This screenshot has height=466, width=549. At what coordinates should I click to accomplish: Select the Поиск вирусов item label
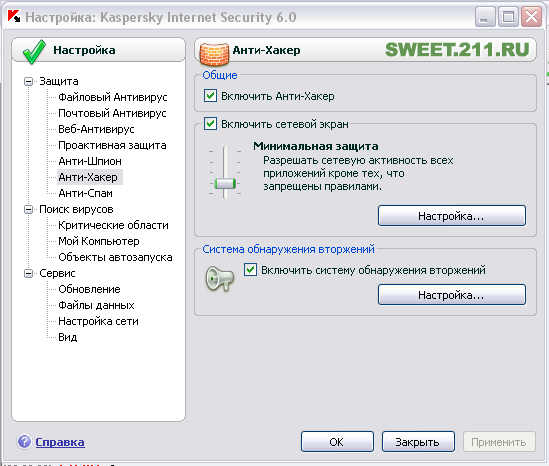coord(76,209)
